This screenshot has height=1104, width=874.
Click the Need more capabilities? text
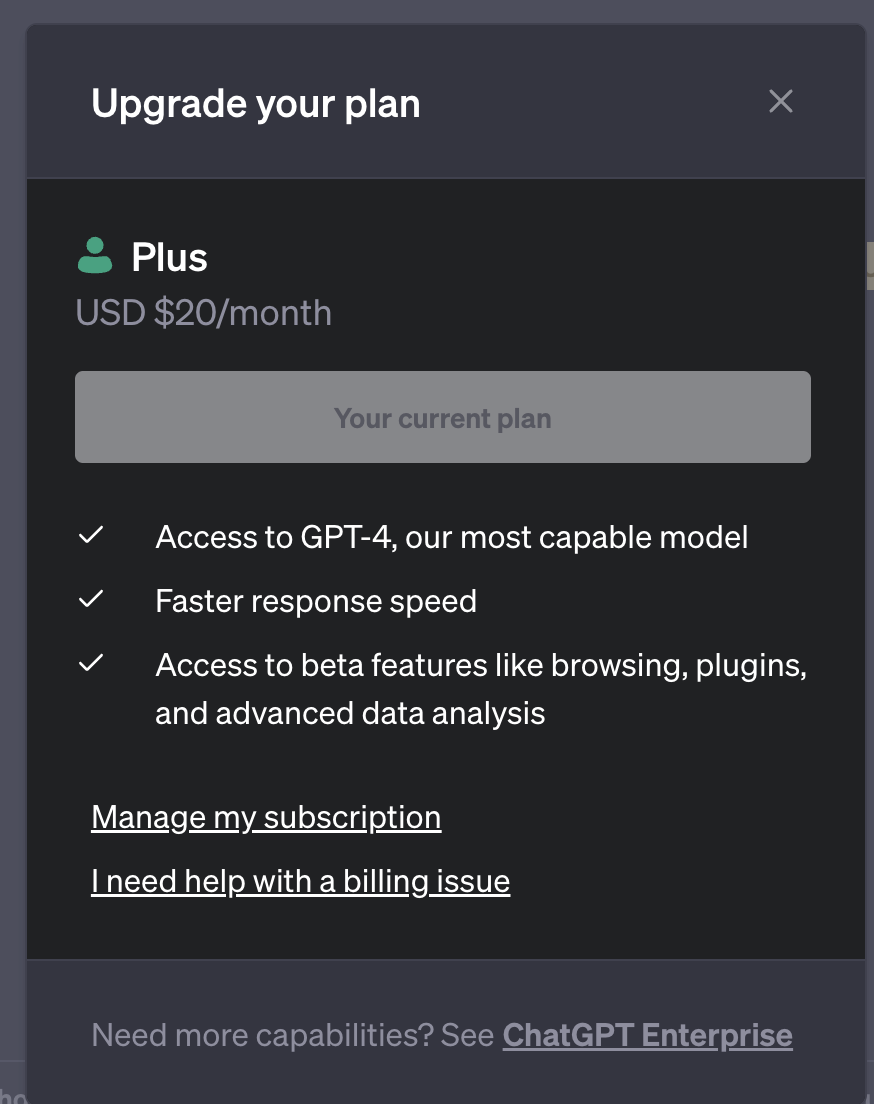[293, 1035]
